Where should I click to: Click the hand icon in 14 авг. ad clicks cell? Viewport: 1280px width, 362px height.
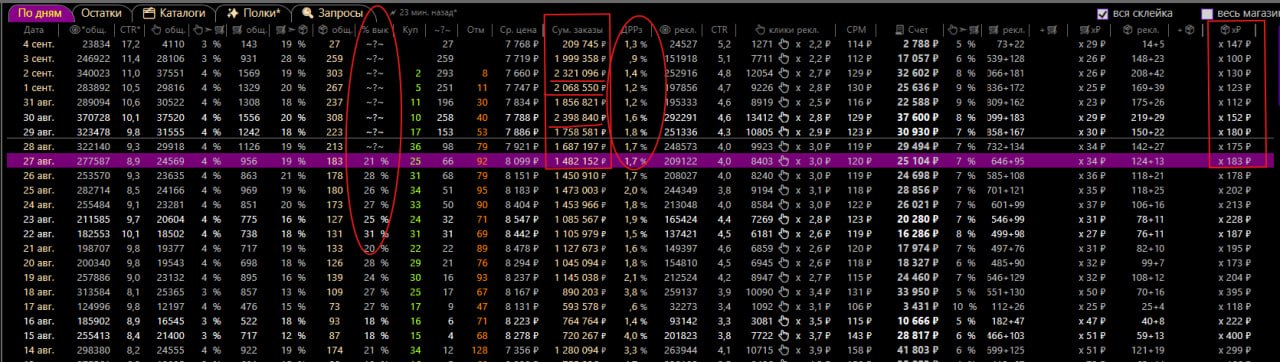click(784, 351)
